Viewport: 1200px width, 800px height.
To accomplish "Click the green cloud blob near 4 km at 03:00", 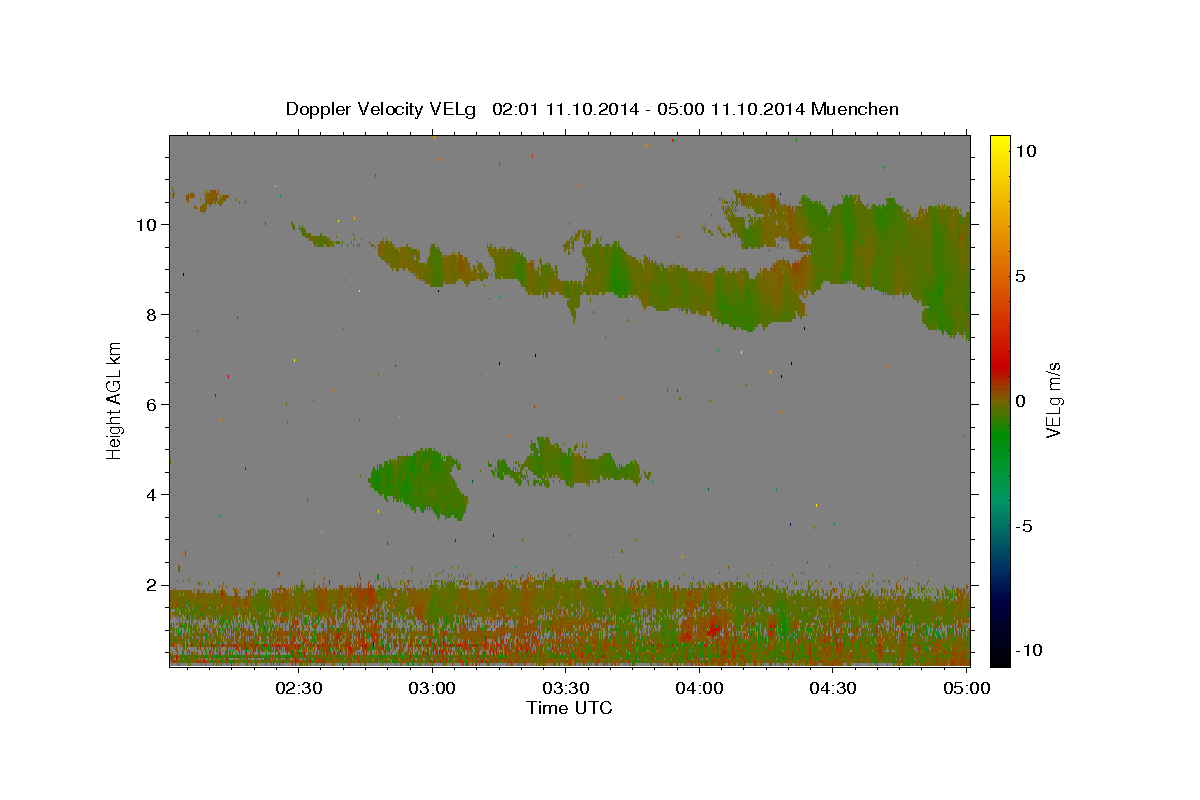I will tap(418, 483).
